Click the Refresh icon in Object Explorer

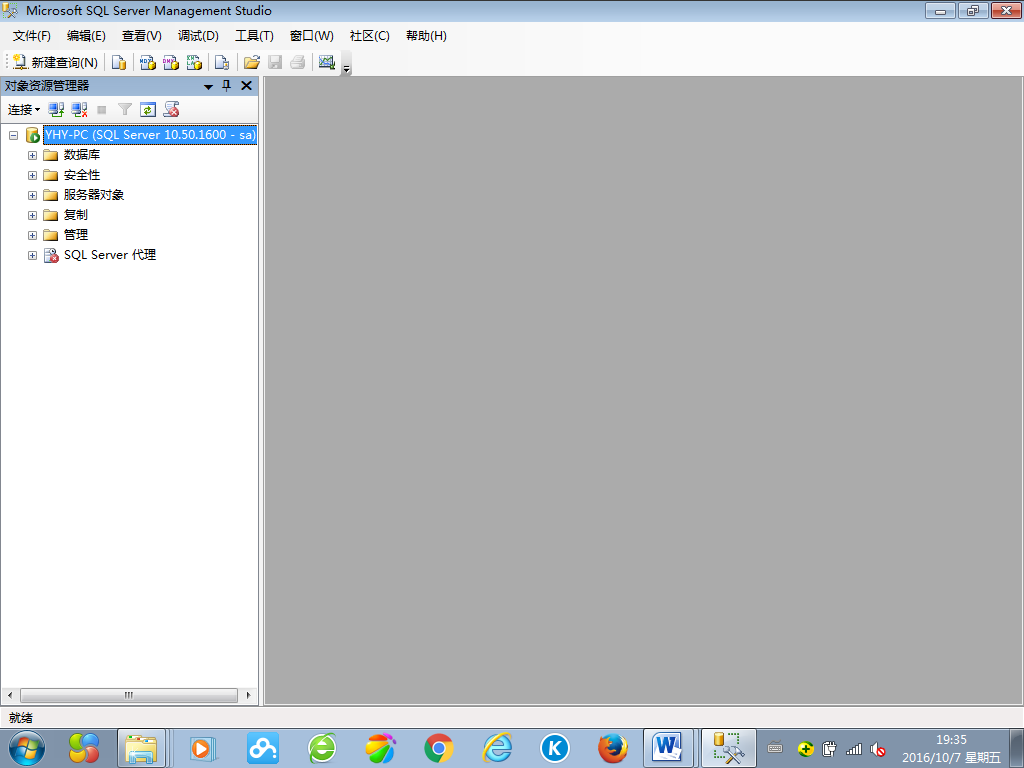click(148, 110)
